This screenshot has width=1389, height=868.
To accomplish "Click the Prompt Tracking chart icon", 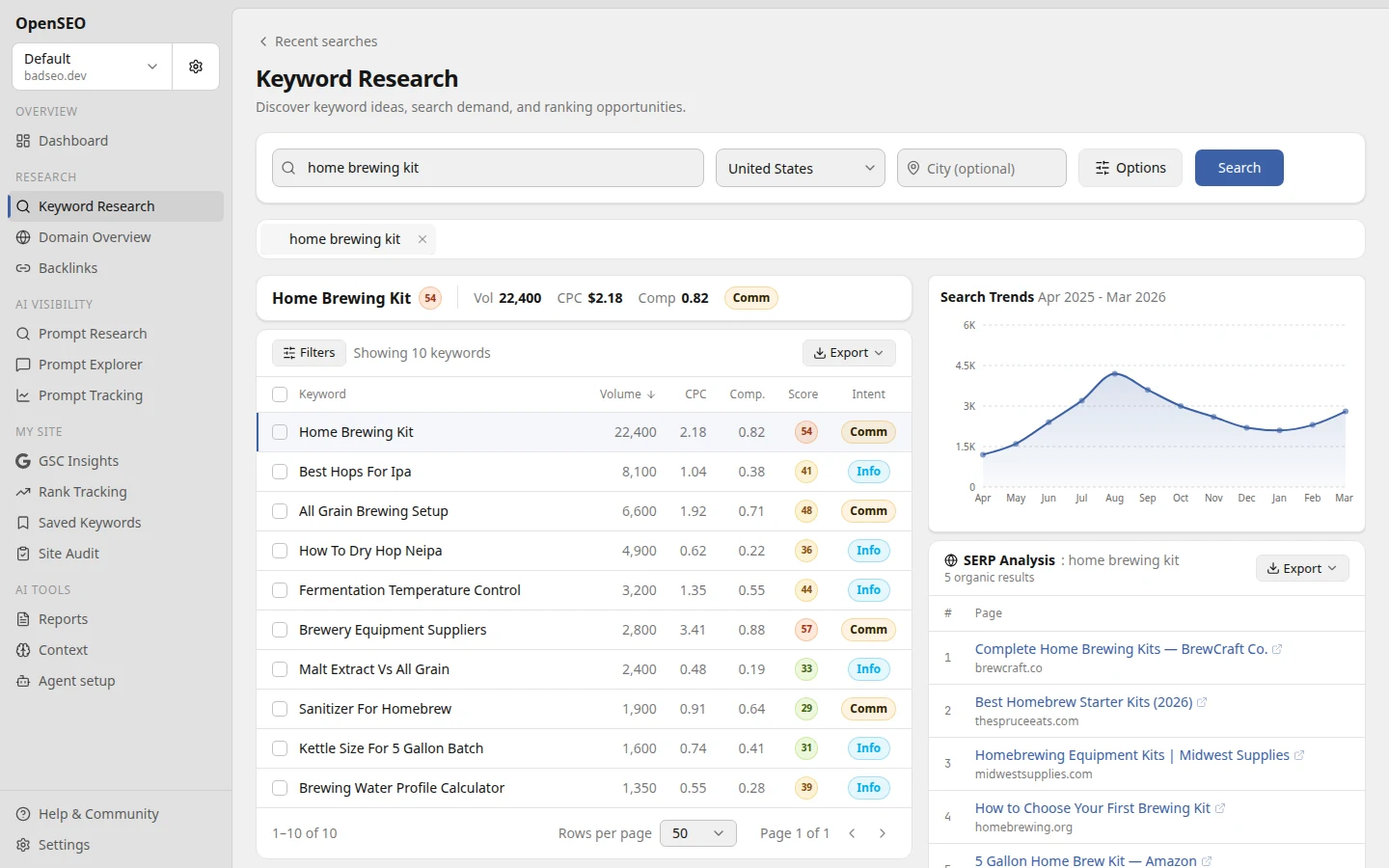I will pos(23,395).
